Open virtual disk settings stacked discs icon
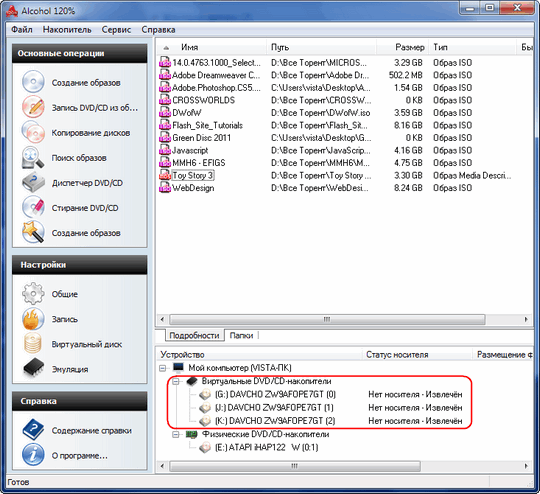This screenshot has height=494, width=540. [x=33, y=344]
